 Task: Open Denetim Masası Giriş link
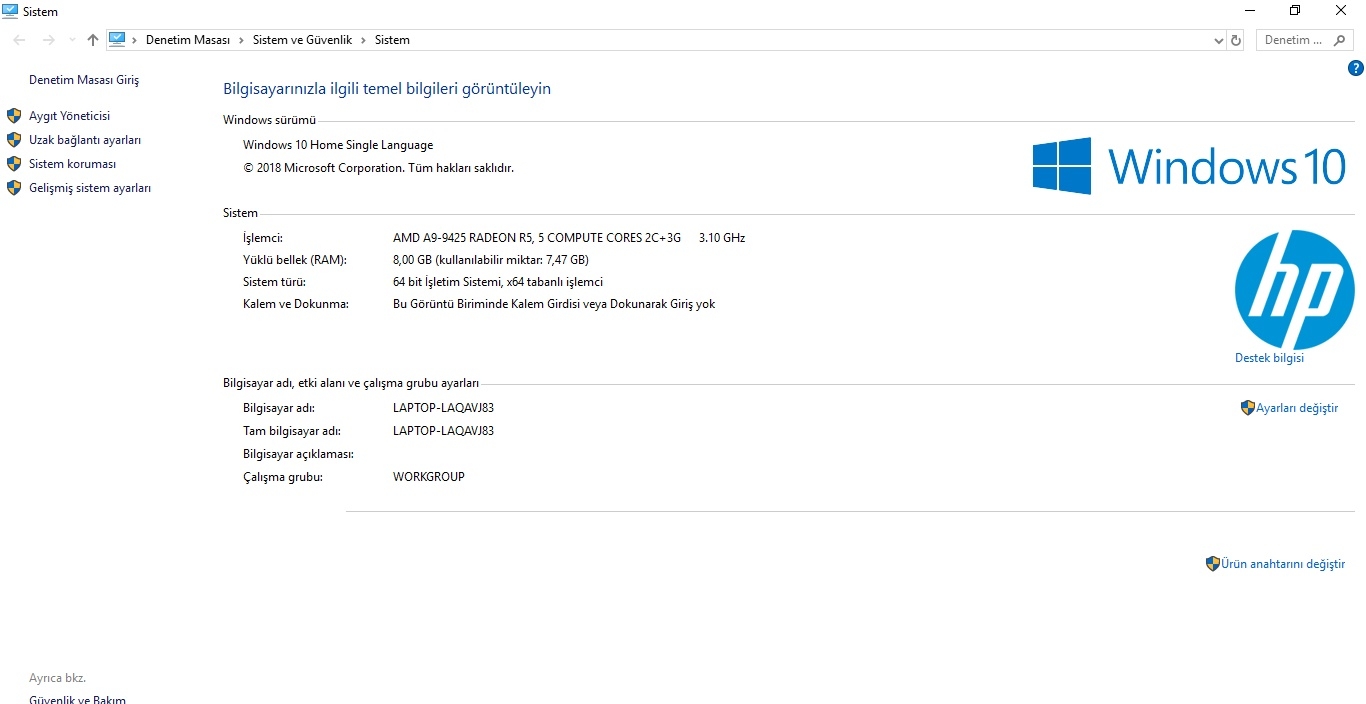[x=84, y=80]
